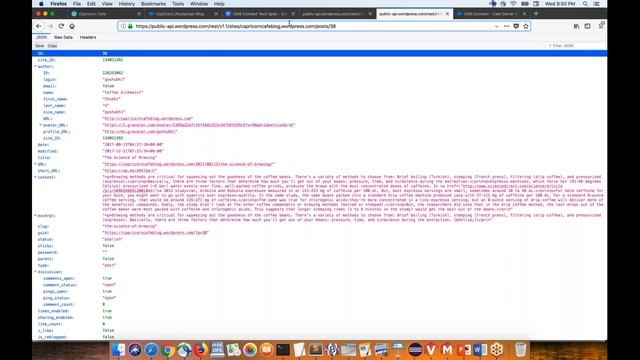Open the Trash in the dock

pos(520,350)
